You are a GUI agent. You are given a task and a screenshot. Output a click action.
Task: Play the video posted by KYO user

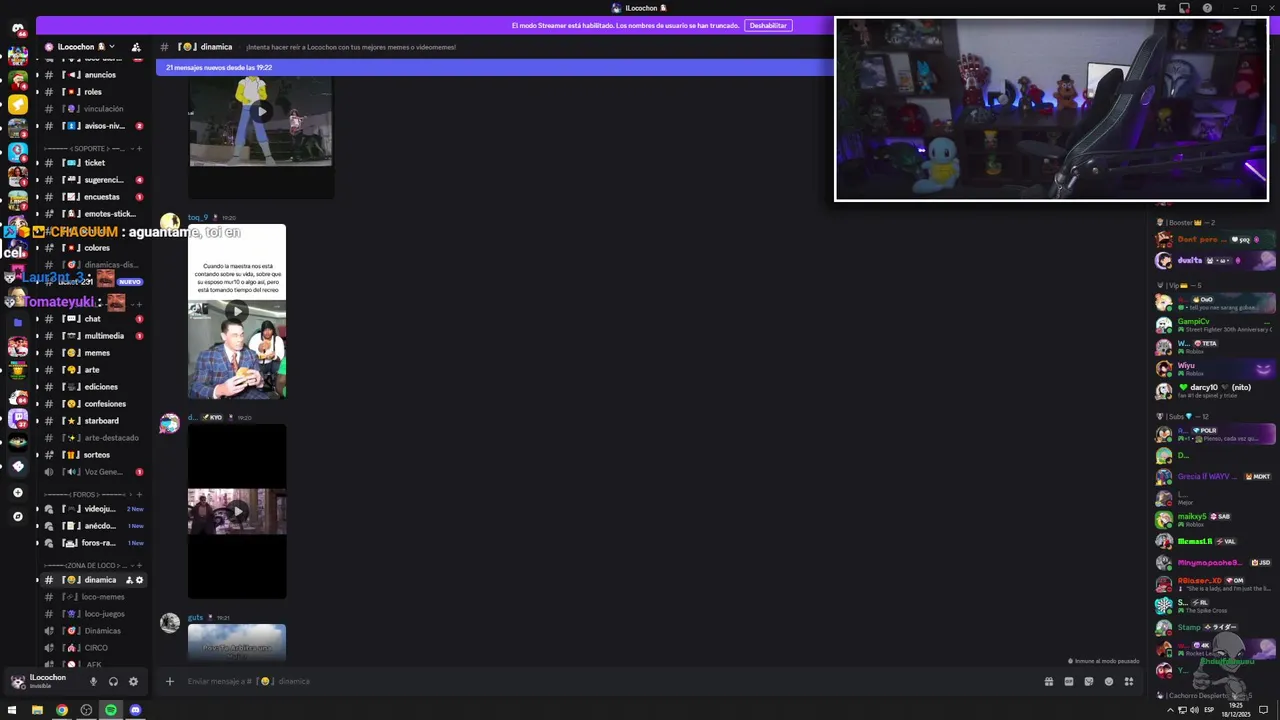[x=237, y=511]
